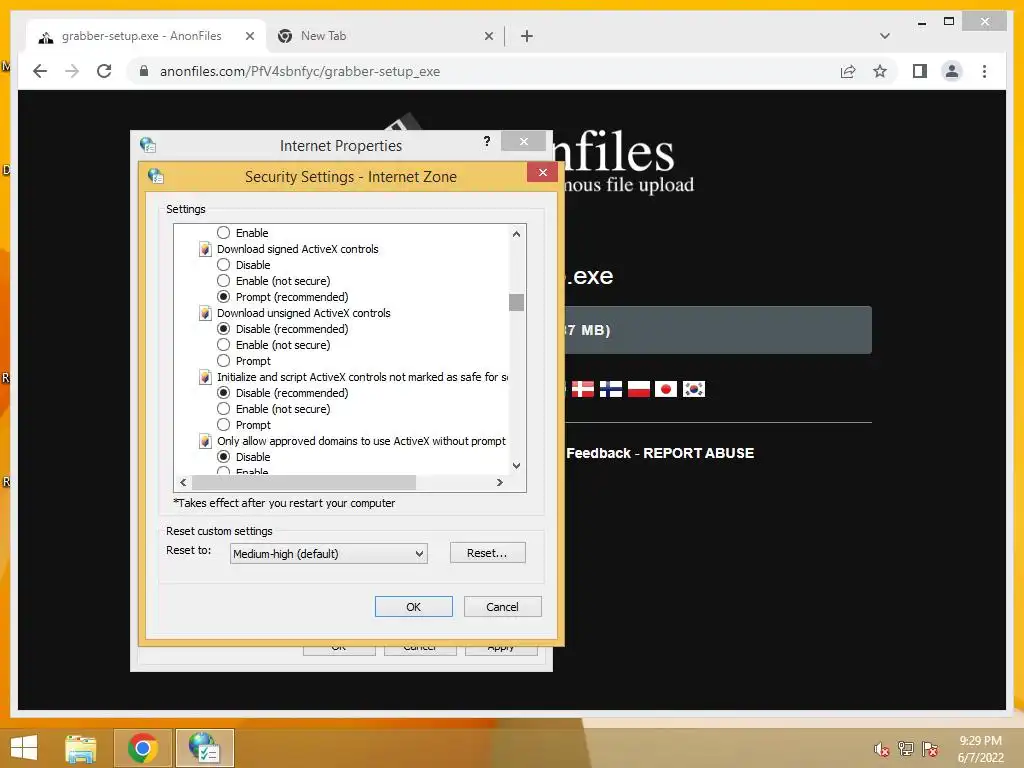
Task: Click the vertical scrollbar thumb in settings
Action: coord(516,302)
